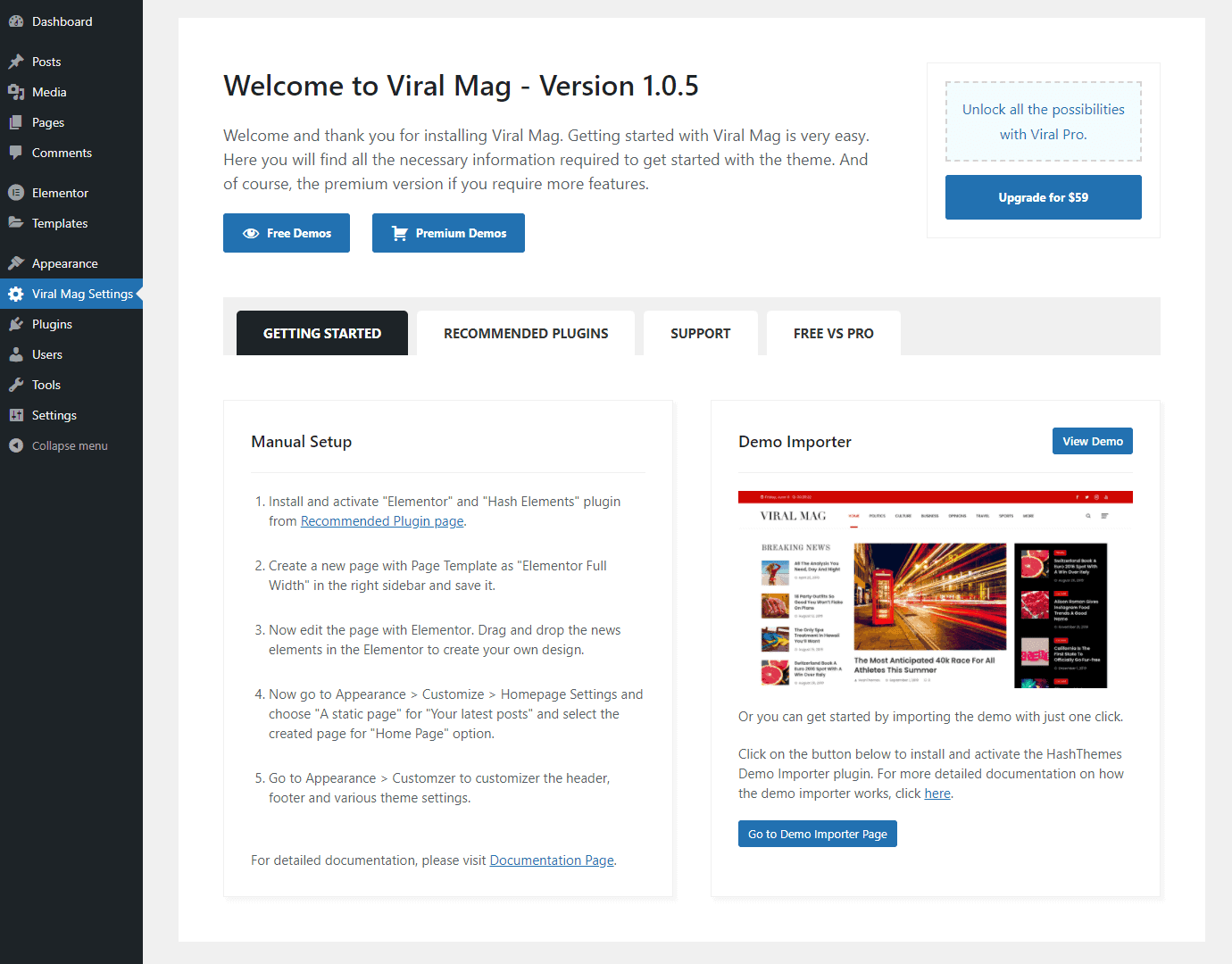
Task: Switch to the Free vs Pro tab
Action: (x=834, y=333)
